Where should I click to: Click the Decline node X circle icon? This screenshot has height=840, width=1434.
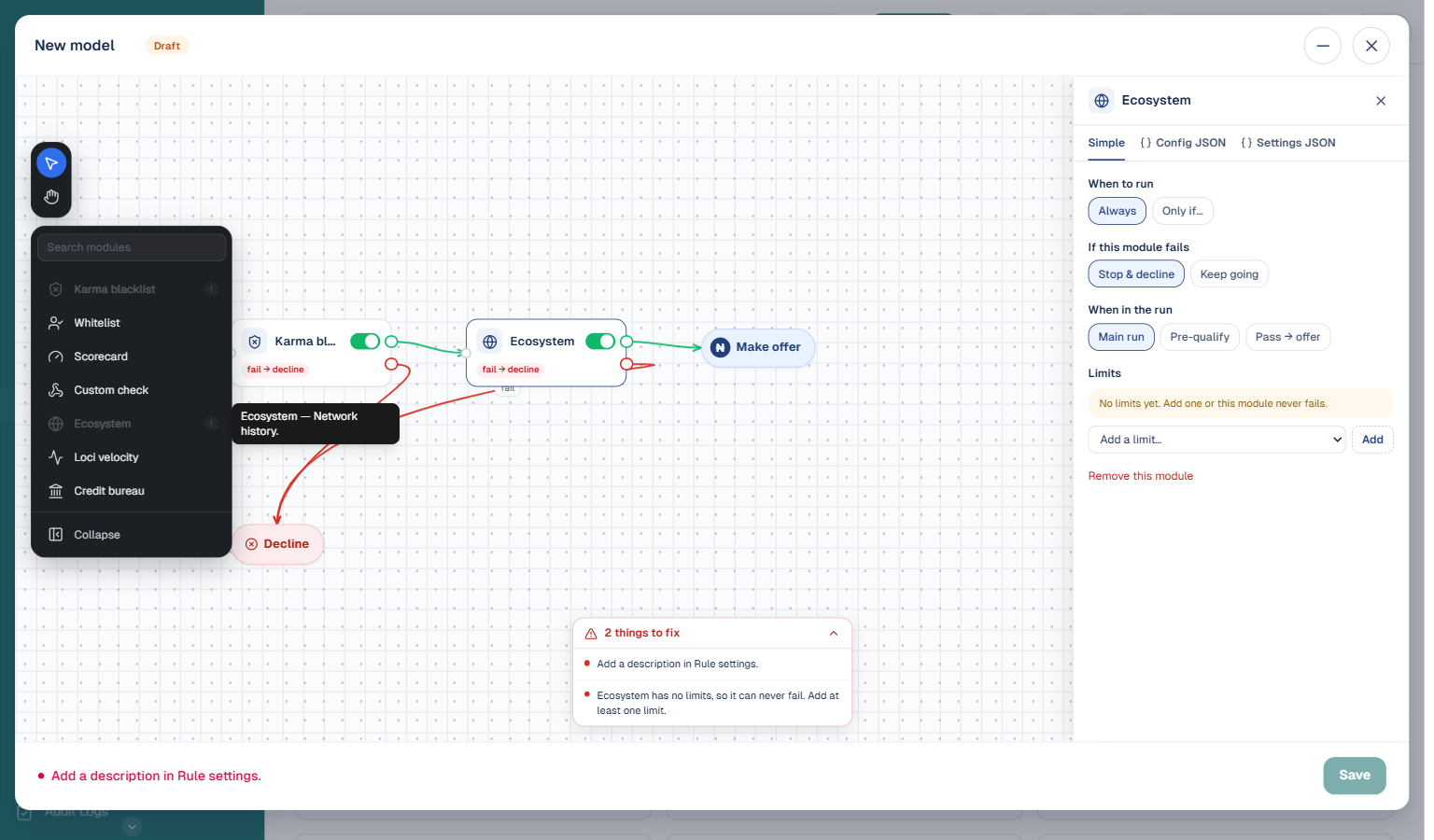coord(251,544)
